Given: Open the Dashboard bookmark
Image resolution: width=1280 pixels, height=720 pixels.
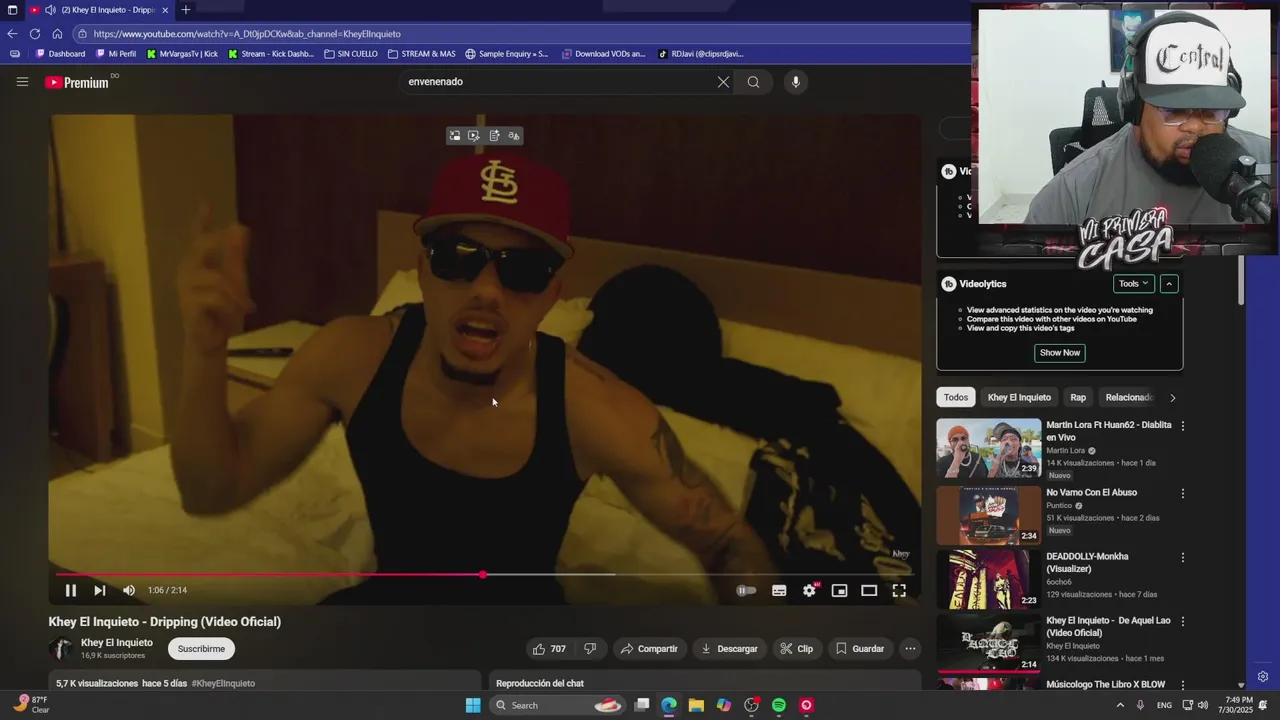Looking at the screenshot, I should [x=60, y=54].
